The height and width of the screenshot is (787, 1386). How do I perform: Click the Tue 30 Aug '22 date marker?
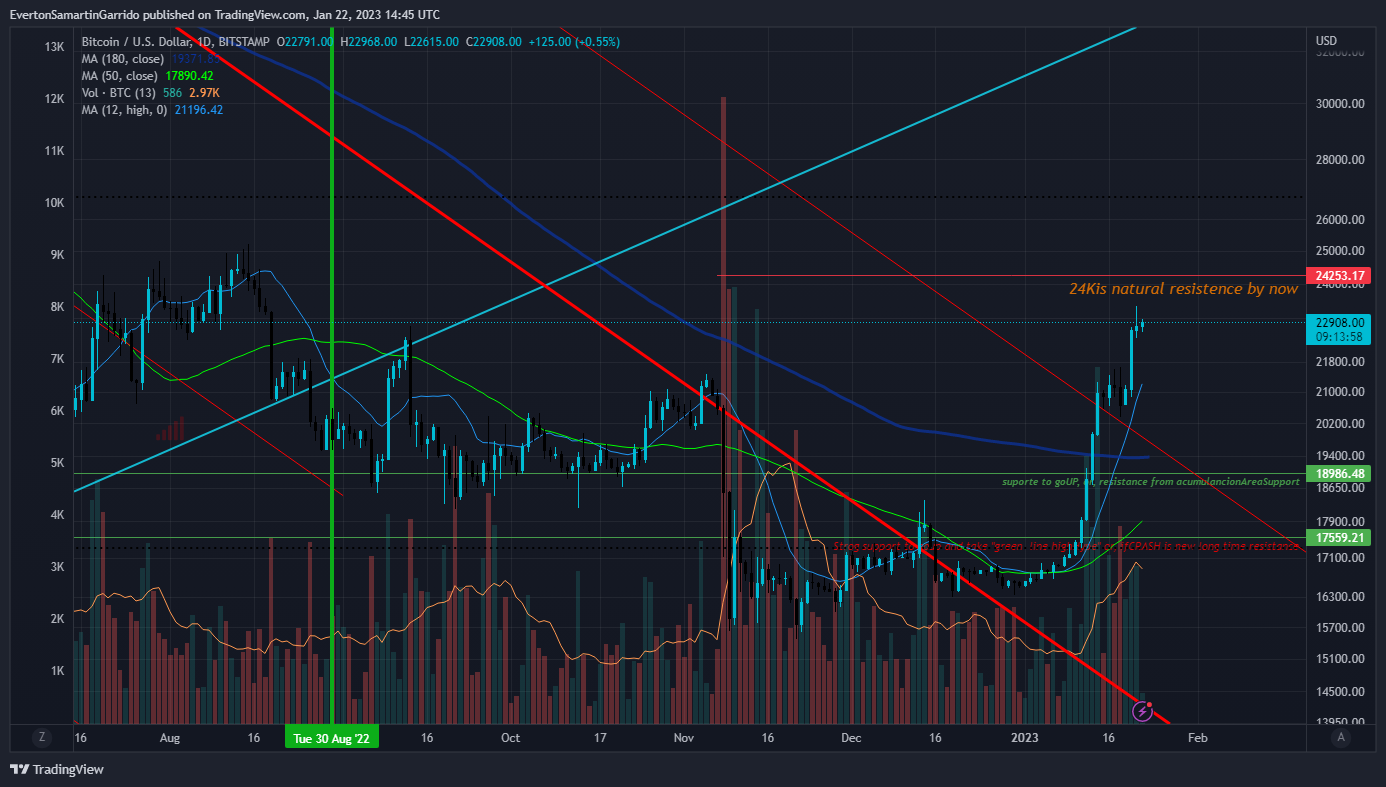tap(332, 738)
